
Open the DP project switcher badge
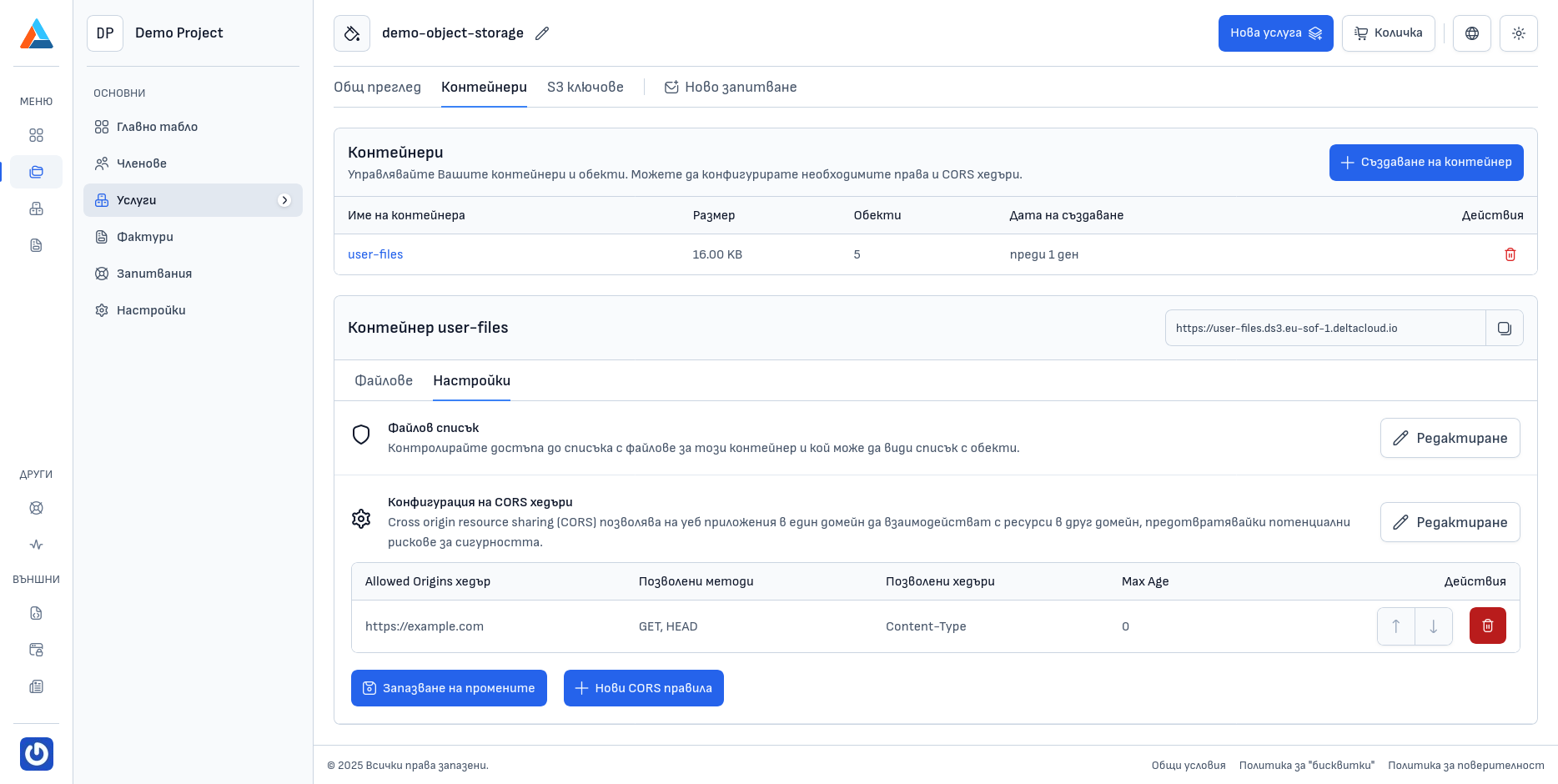(x=105, y=33)
